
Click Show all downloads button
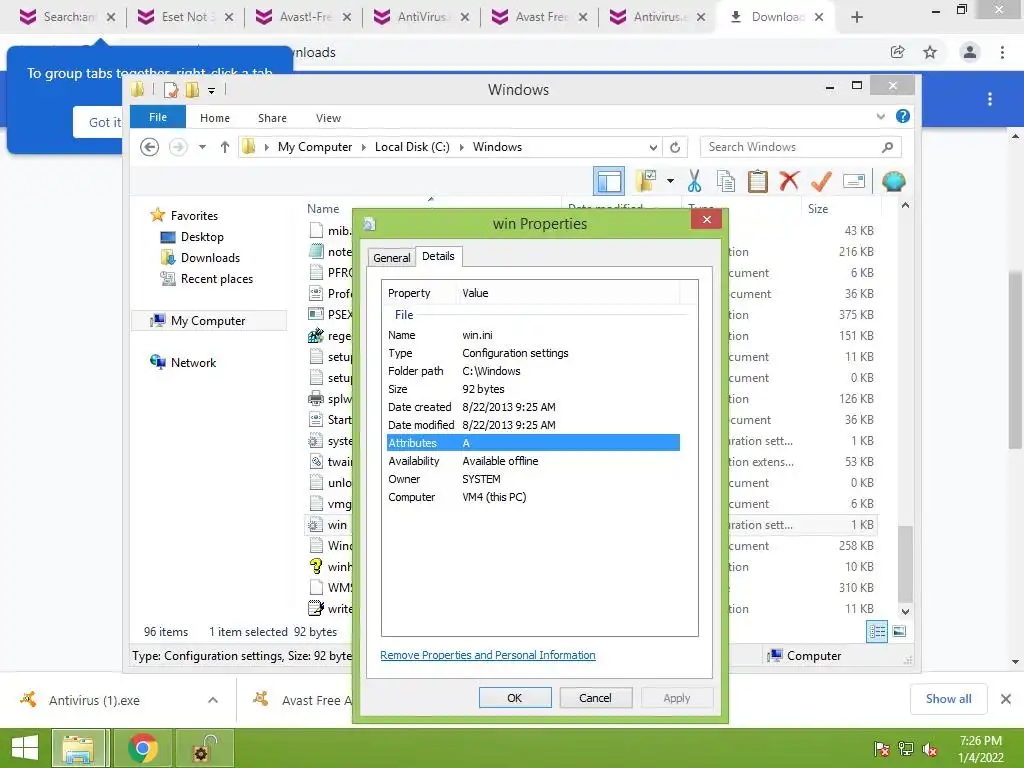coord(948,699)
